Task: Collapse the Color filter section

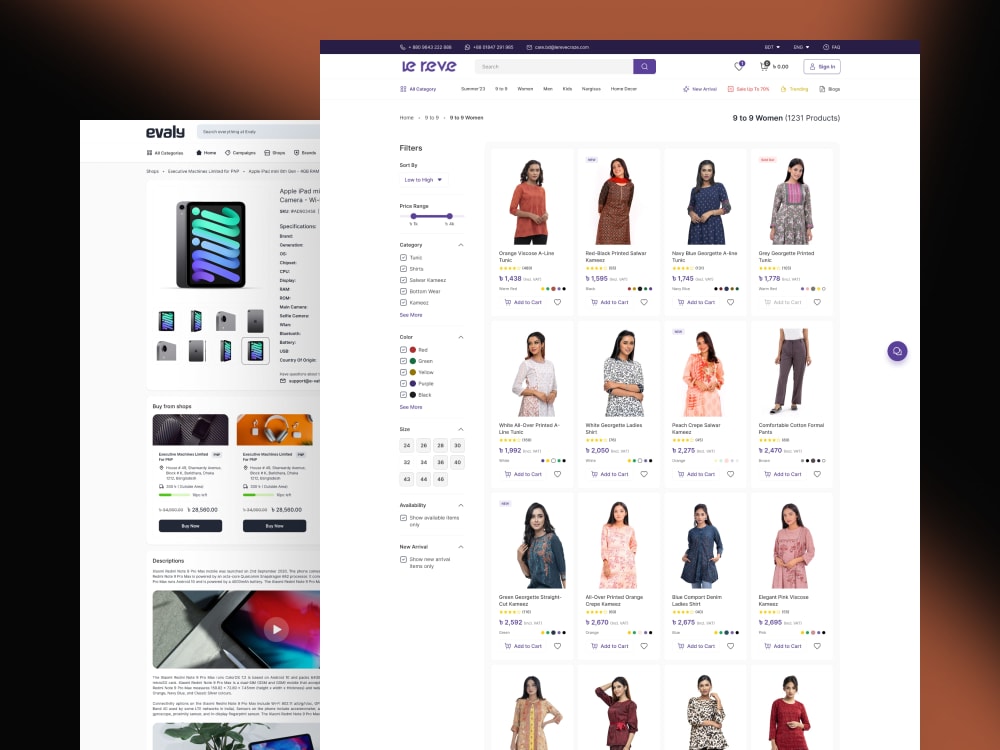Action: pos(460,337)
